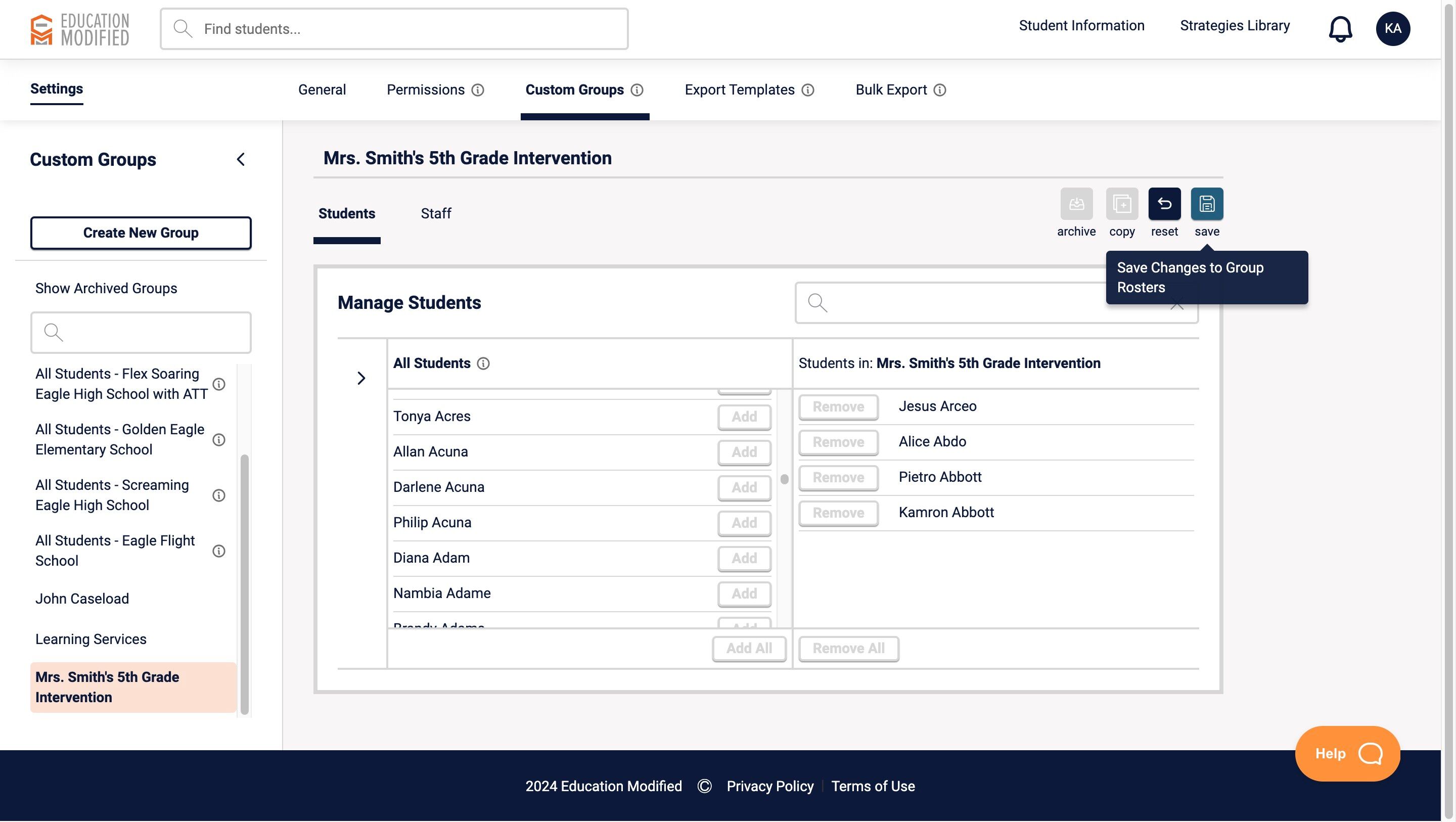Click the KA user avatar

pyautogui.click(x=1393, y=29)
